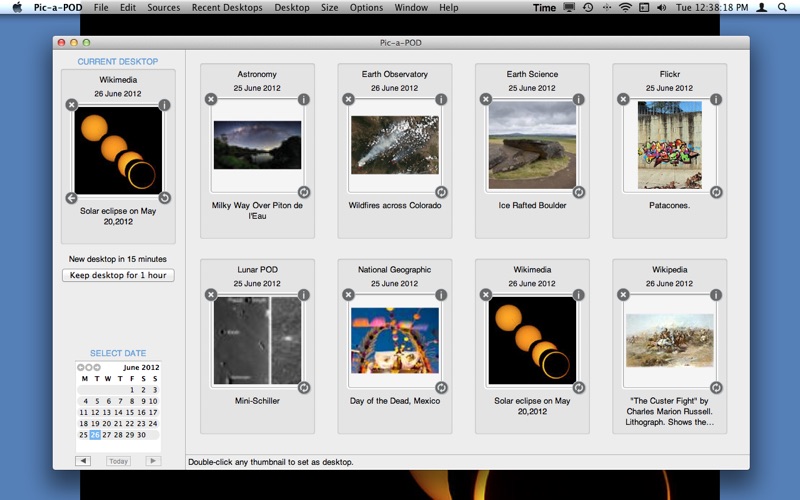800x500 pixels.
Task: Show info for the Wikipedia Custer Fight image
Action: pyautogui.click(x=716, y=295)
